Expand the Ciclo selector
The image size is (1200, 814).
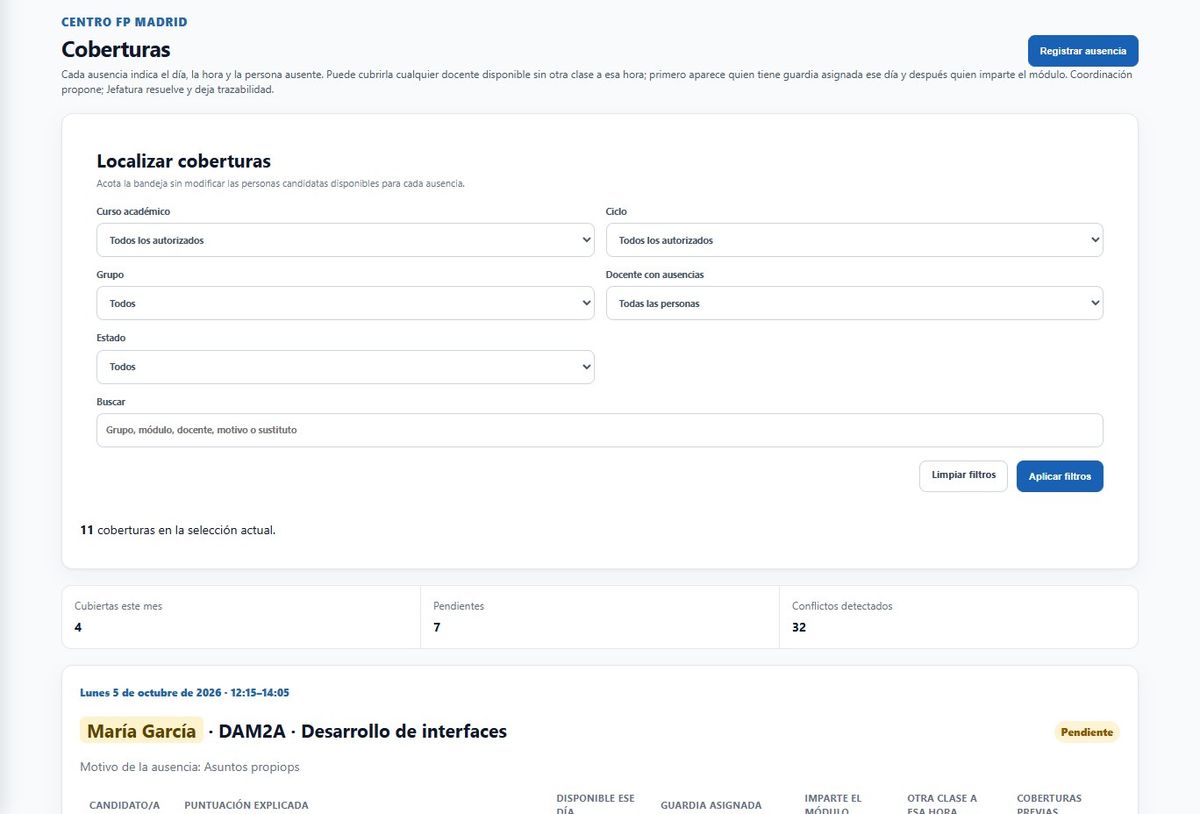tap(854, 240)
